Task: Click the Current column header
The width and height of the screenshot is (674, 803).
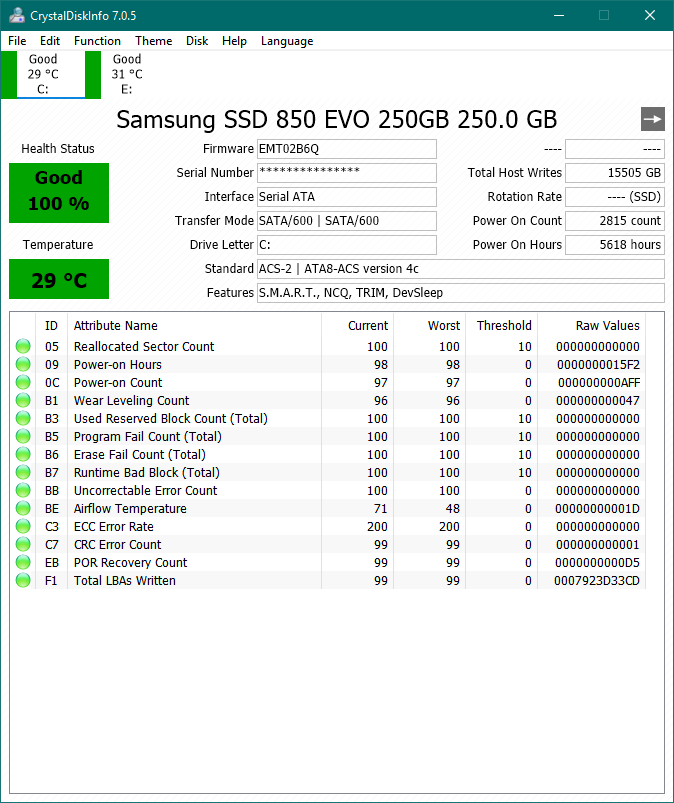Action: click(x=357, y=326)
